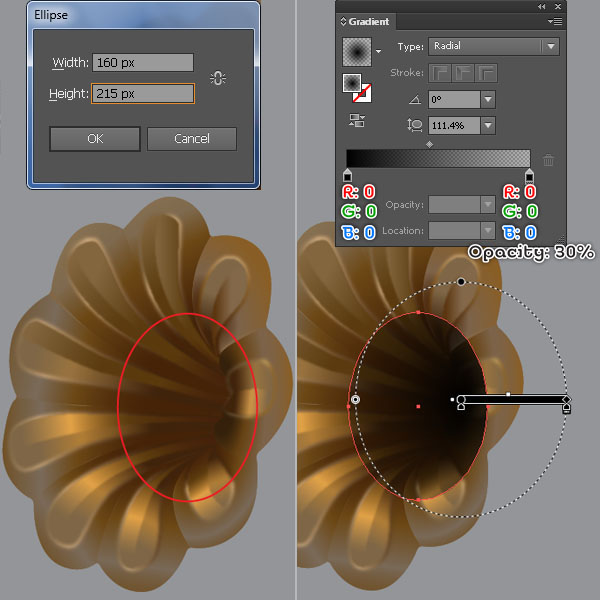Open the Opacity dropdown arrow
Screen dimensions: 600x600
point(488,205)
